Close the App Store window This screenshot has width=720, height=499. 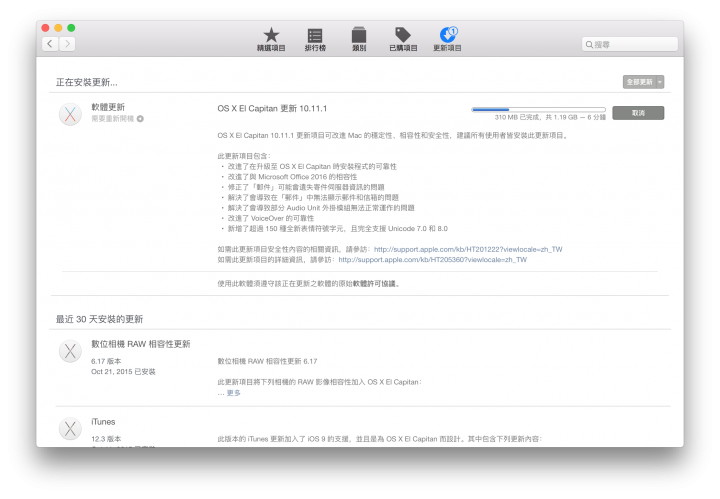point(45,28)
